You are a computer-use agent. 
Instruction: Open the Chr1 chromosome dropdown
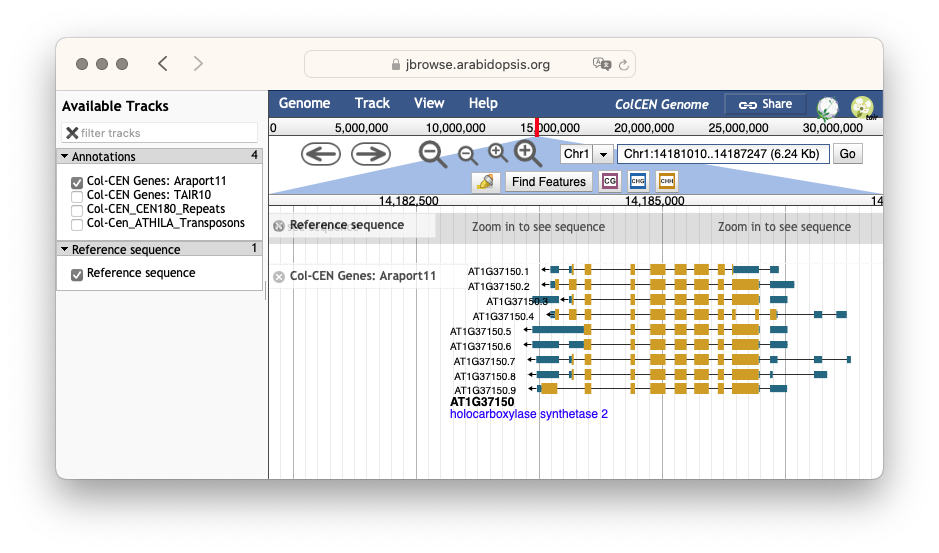[x=603, y=154]
